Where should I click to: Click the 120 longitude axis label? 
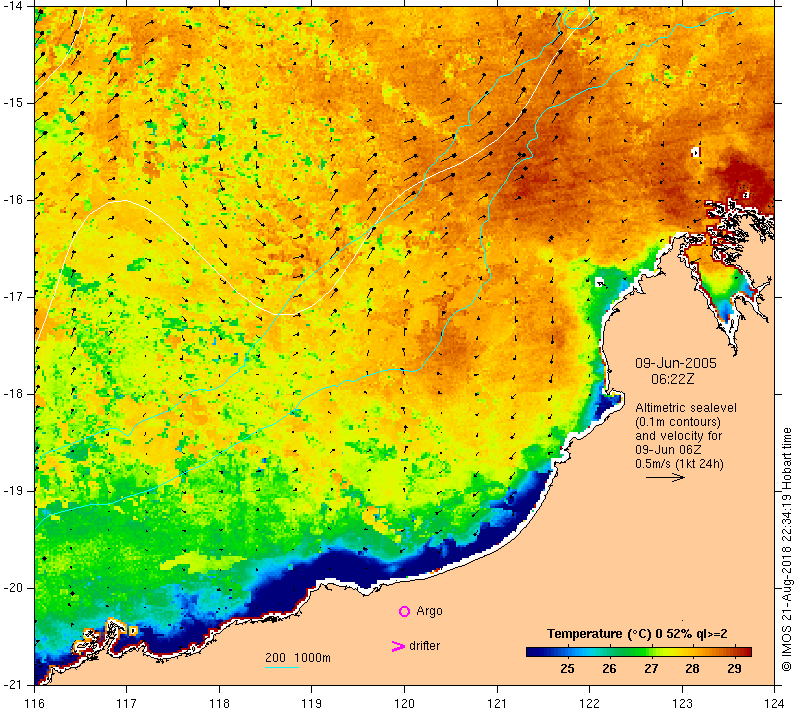405,703
